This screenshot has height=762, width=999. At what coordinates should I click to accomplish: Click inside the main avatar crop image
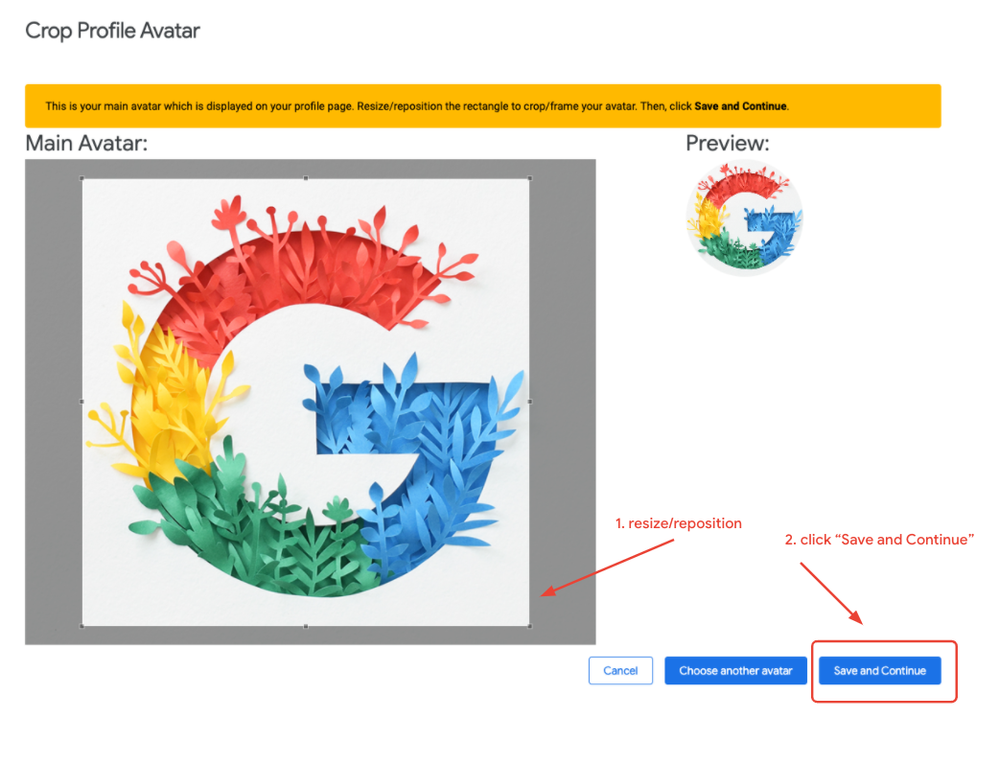tap(306, 402)
